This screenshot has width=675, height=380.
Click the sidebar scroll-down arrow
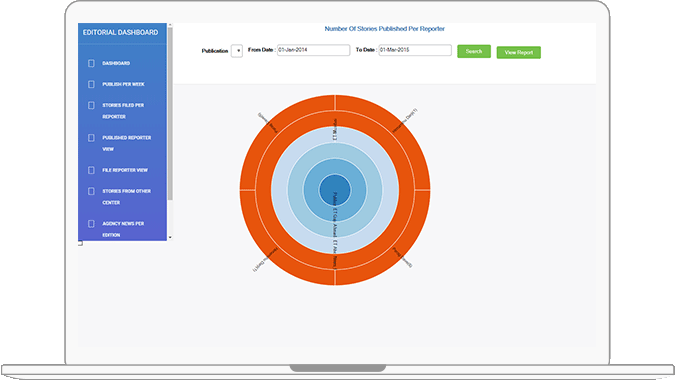[170, 237]
